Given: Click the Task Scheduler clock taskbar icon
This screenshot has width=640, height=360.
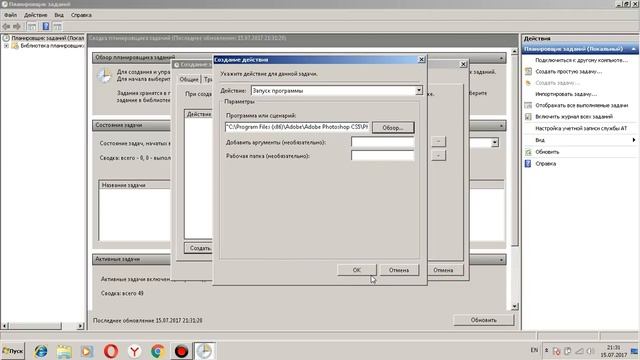Looking at the screenshot, I should tap(204, 351).
